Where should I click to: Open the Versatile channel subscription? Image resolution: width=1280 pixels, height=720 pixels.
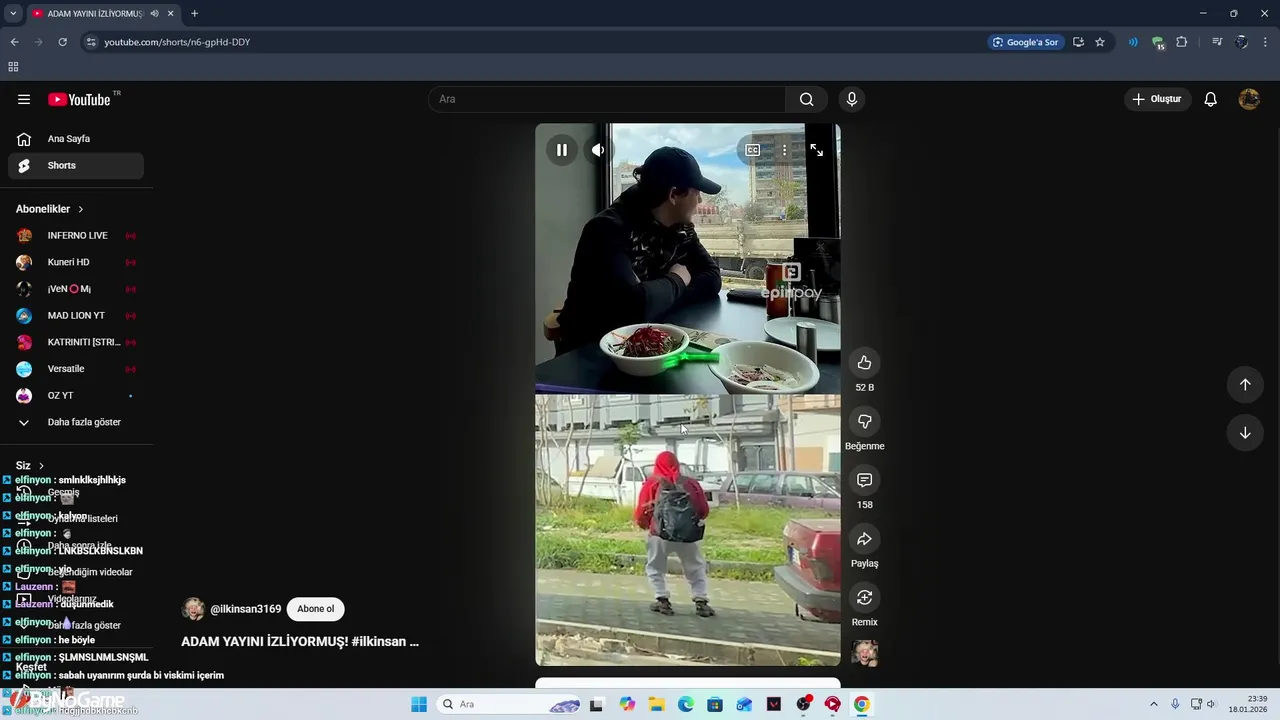tap(76, 369)
